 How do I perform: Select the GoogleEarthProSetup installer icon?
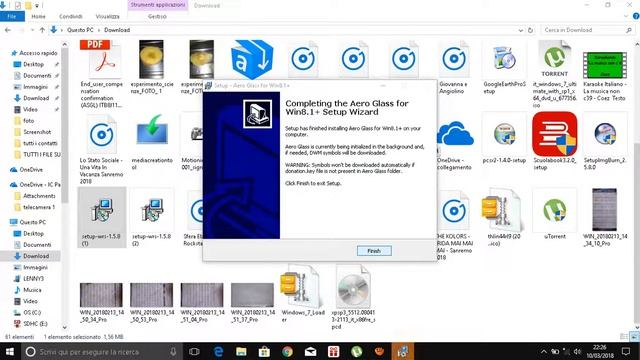(x=504, y=67)
